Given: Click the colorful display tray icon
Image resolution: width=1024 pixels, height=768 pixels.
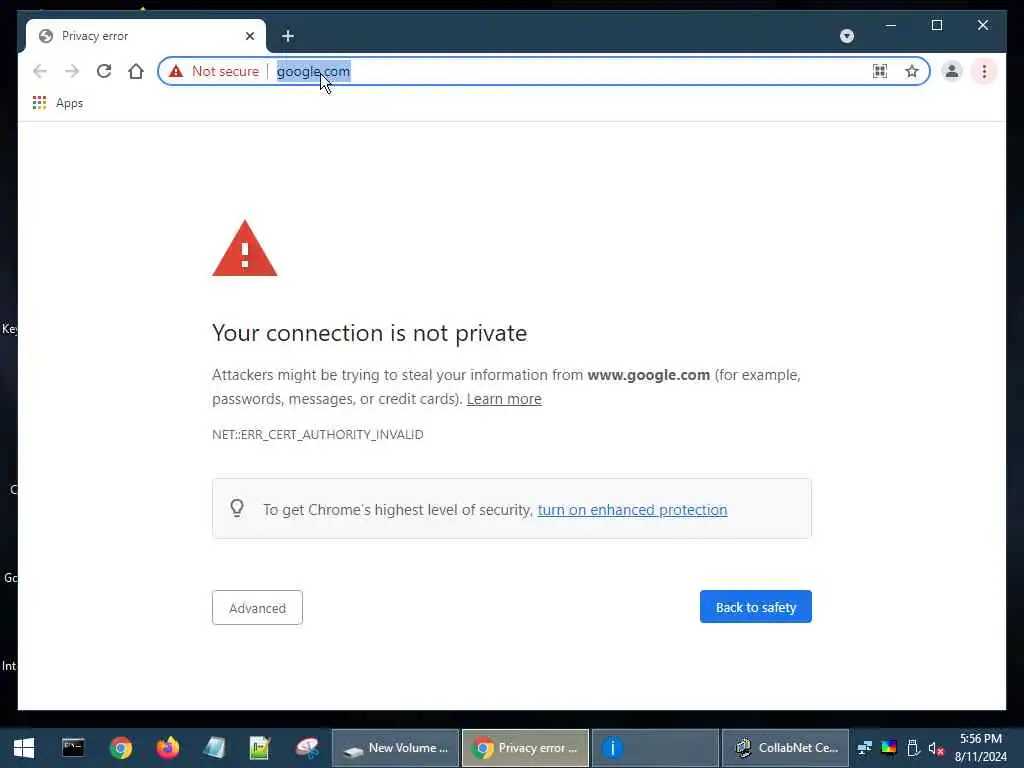Looking at the screenshot, I should (889, 748).
